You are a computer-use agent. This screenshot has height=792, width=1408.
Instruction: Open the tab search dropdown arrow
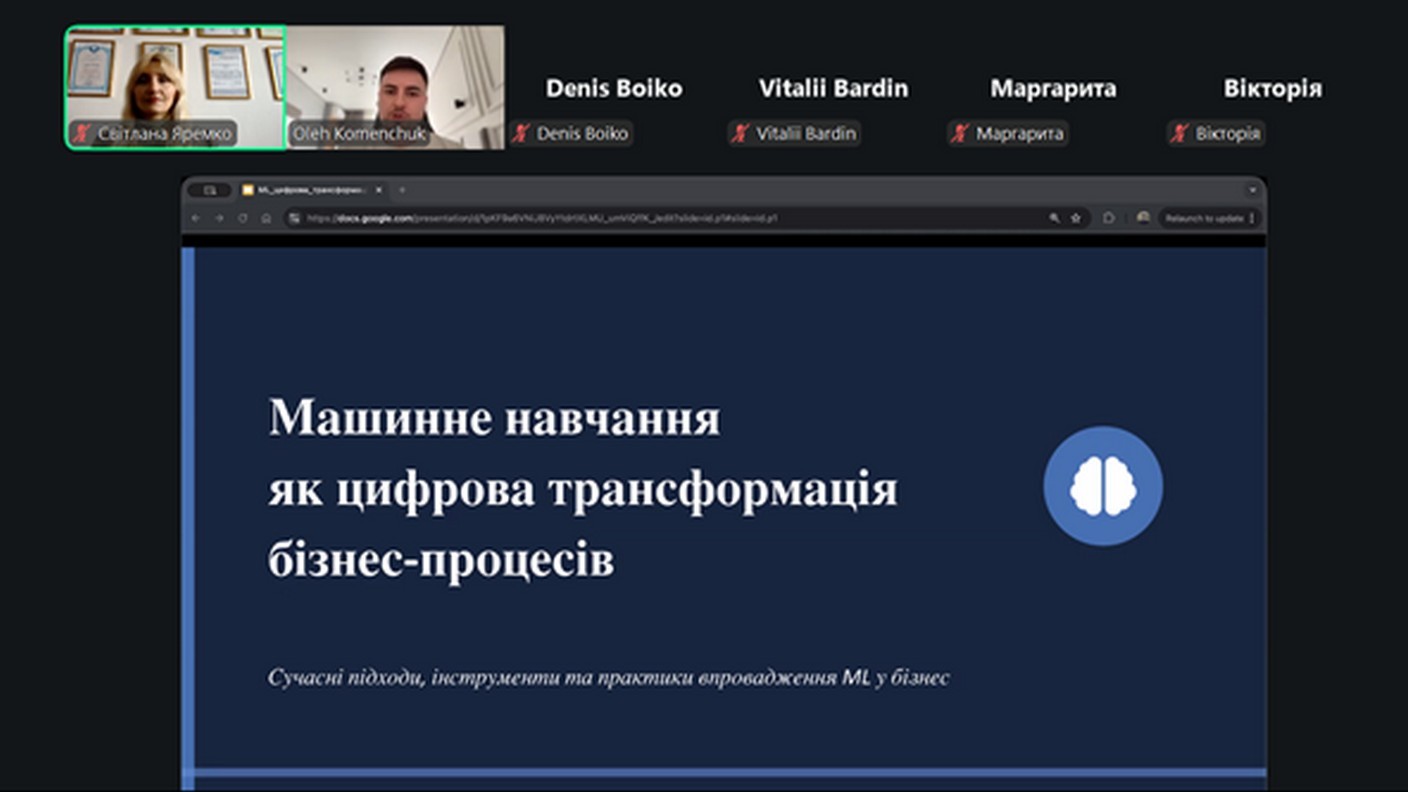pos(1252,190)
